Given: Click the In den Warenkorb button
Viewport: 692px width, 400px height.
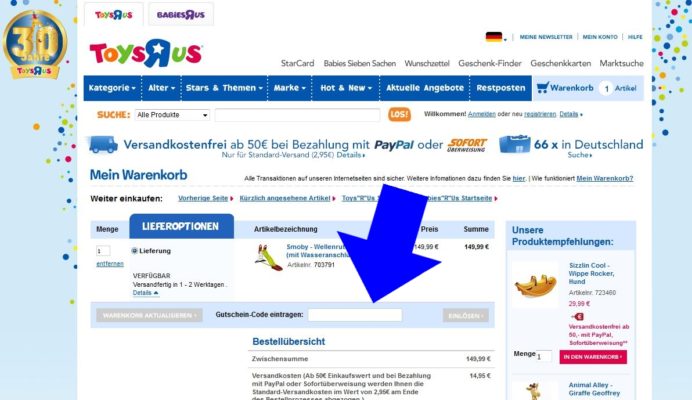Looking at the screenshot, I should pos(593,357).
